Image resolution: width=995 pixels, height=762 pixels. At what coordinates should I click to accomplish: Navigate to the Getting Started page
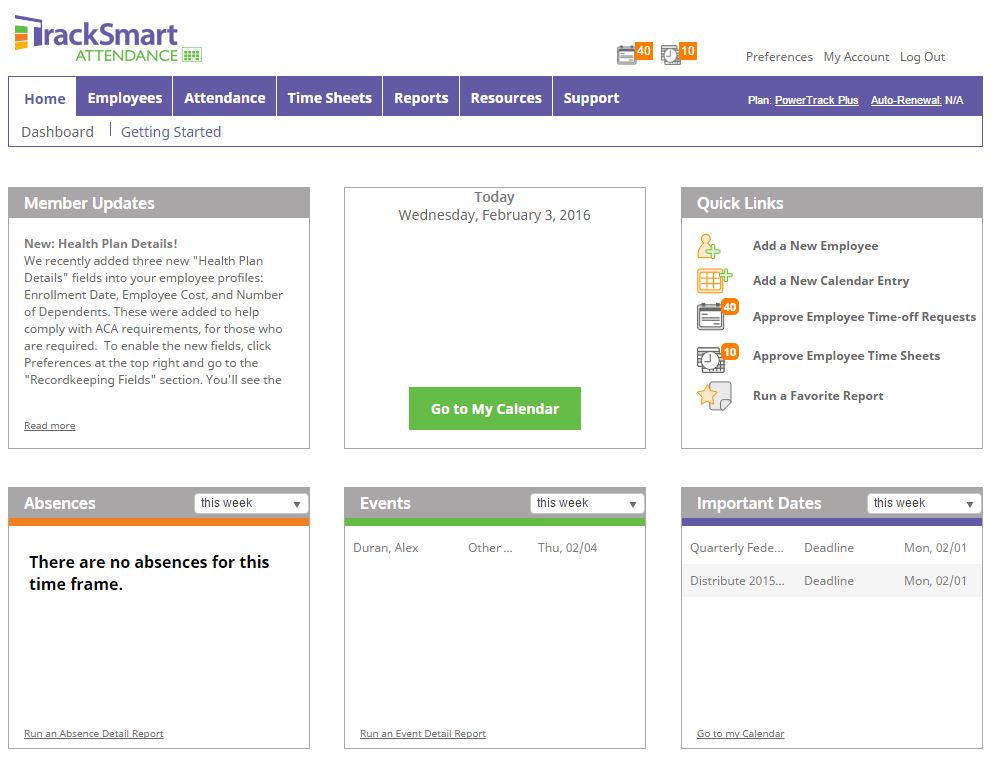click(x=170, y=131)
